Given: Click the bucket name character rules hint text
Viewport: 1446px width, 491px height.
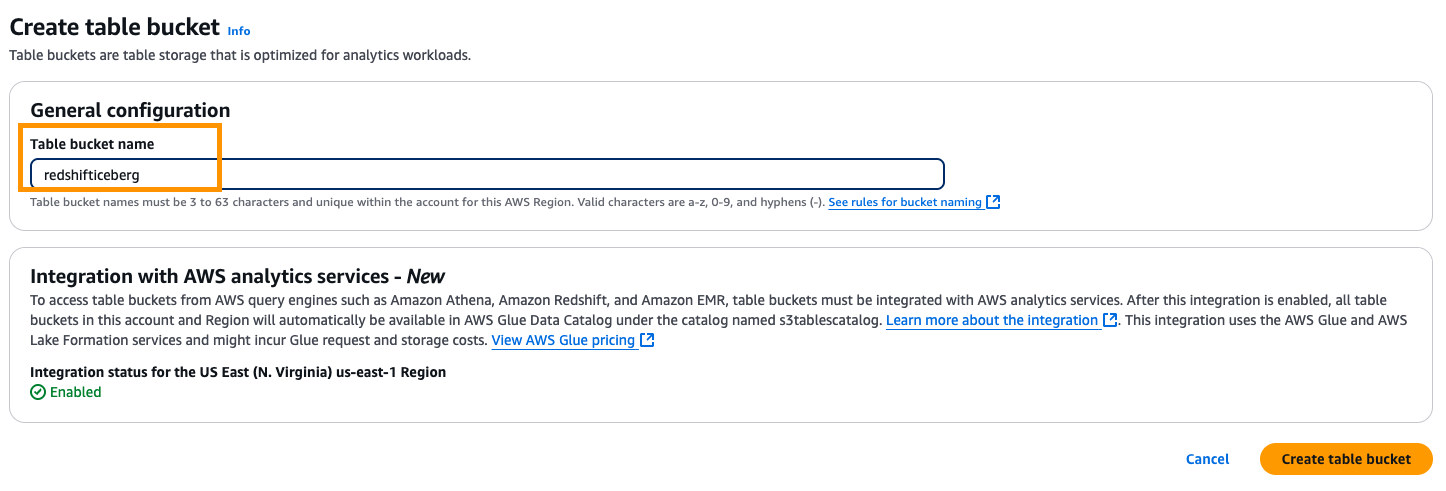Looking at the screenshot, I should pyautogui.click(x=427, y=202).
